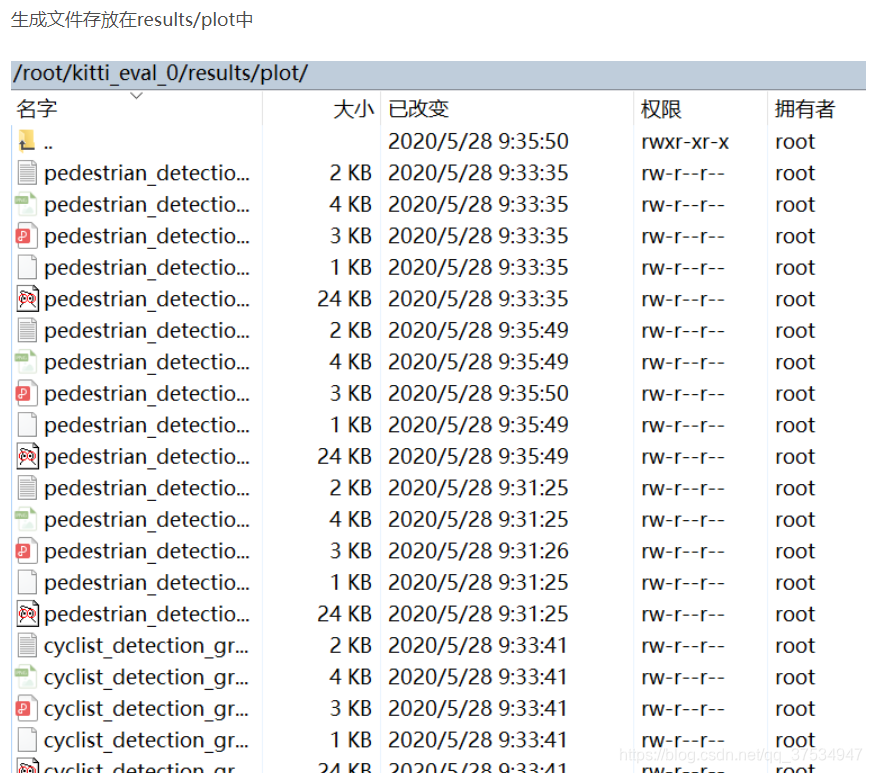Select pedestrian_detectio... name of 1 KB file at 9:35:49
The width and height of the screenshot is (872, 773).
click(x=147, y=425)
